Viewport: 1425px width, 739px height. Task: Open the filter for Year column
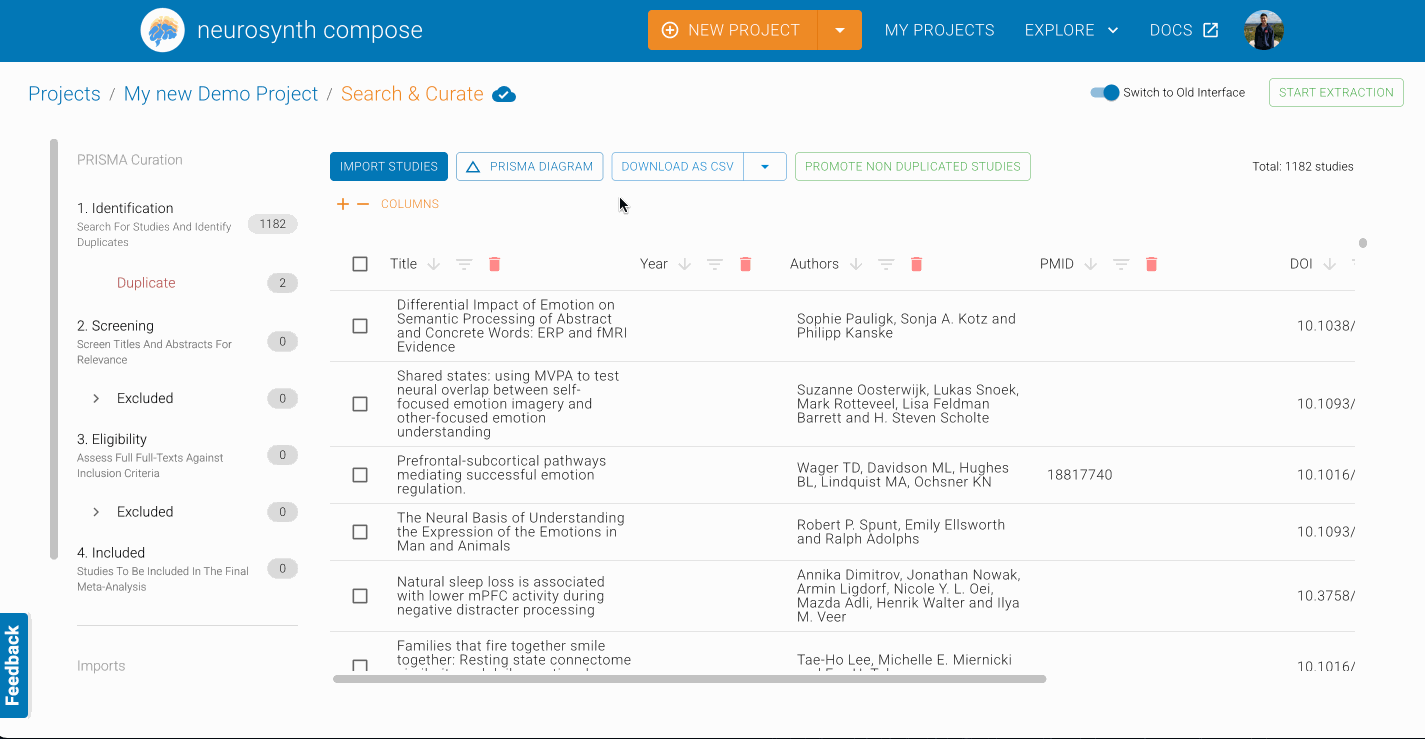(x=715, y=264)
